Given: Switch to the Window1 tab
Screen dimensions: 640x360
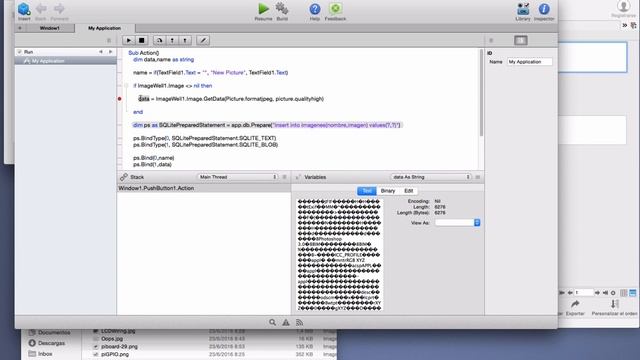Looking at the screenshot, I should point(49,28).
